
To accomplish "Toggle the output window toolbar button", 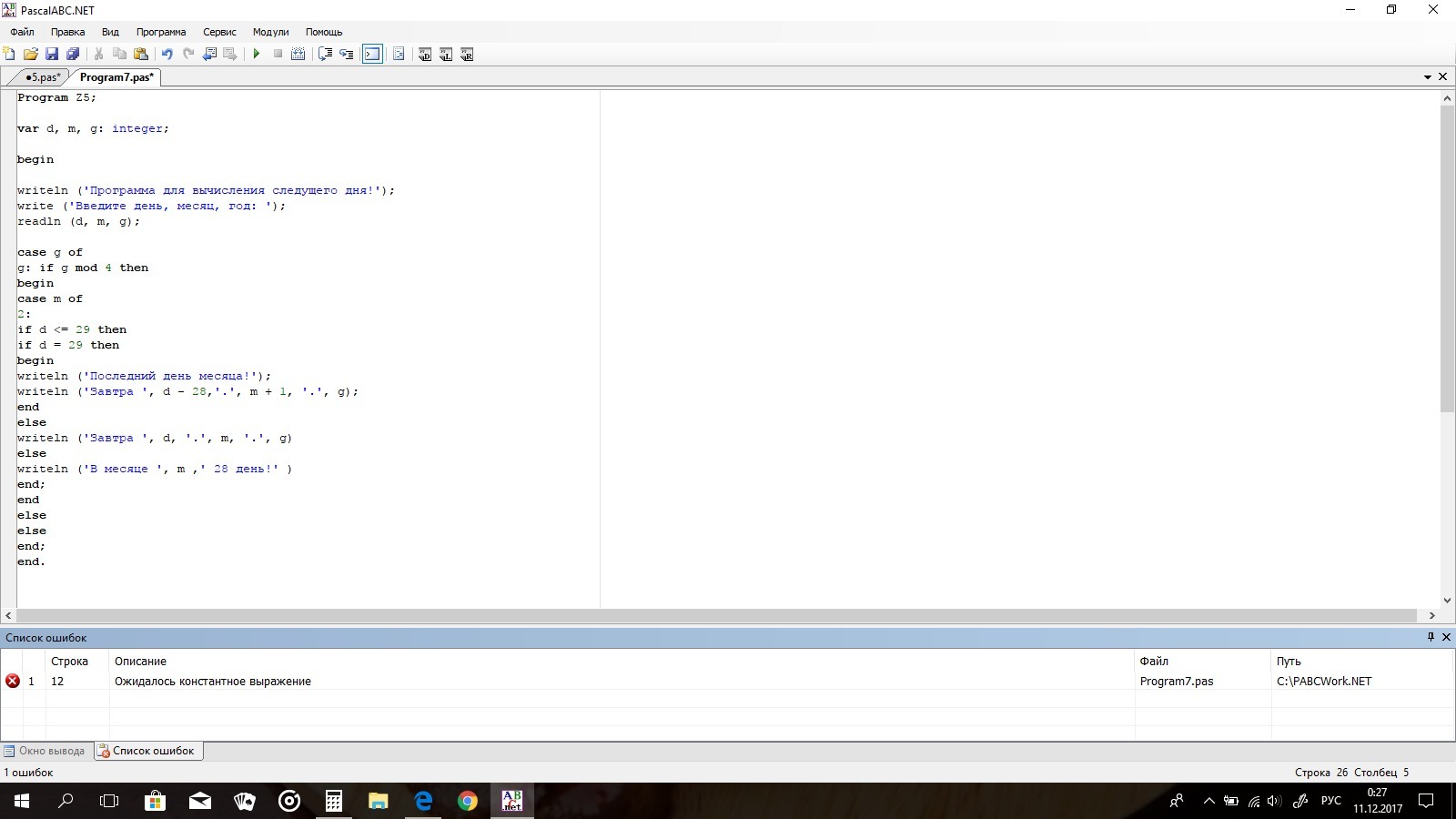I will coord(372,55).
